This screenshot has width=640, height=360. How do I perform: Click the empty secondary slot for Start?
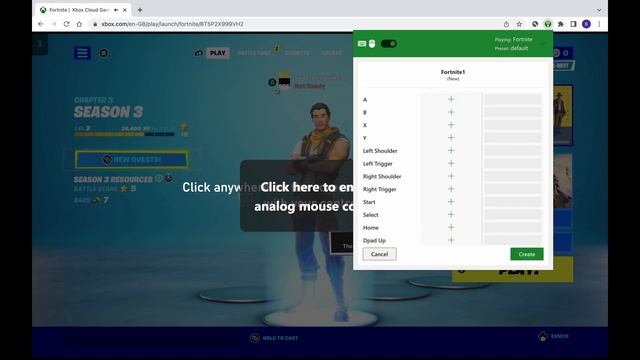[513, 202]
